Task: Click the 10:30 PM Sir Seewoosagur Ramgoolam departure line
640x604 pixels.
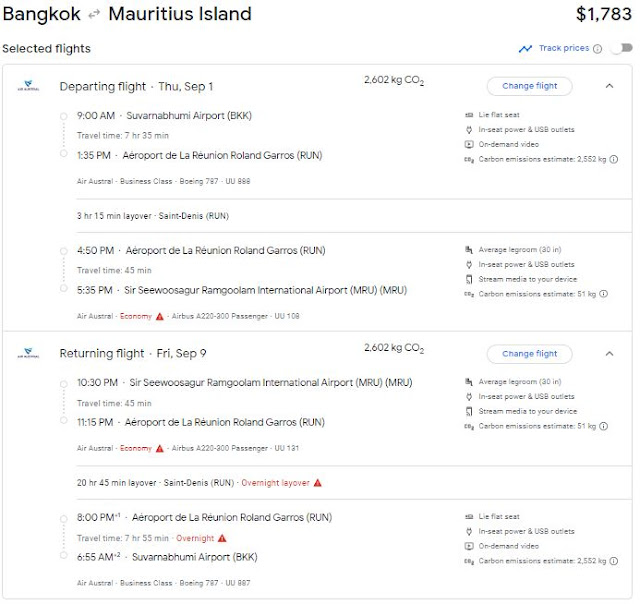Action: [244, 383]
